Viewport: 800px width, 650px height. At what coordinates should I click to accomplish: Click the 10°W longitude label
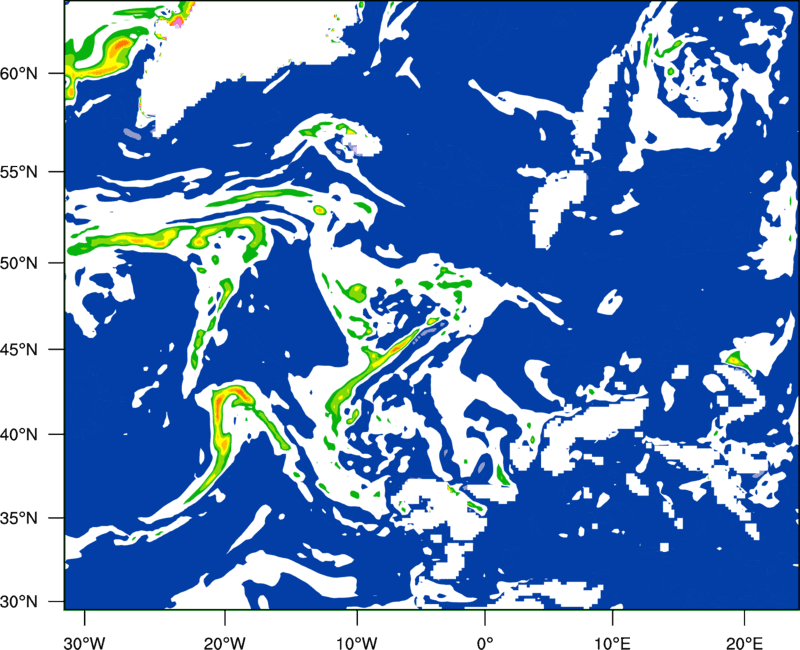[x=357, y=643]
